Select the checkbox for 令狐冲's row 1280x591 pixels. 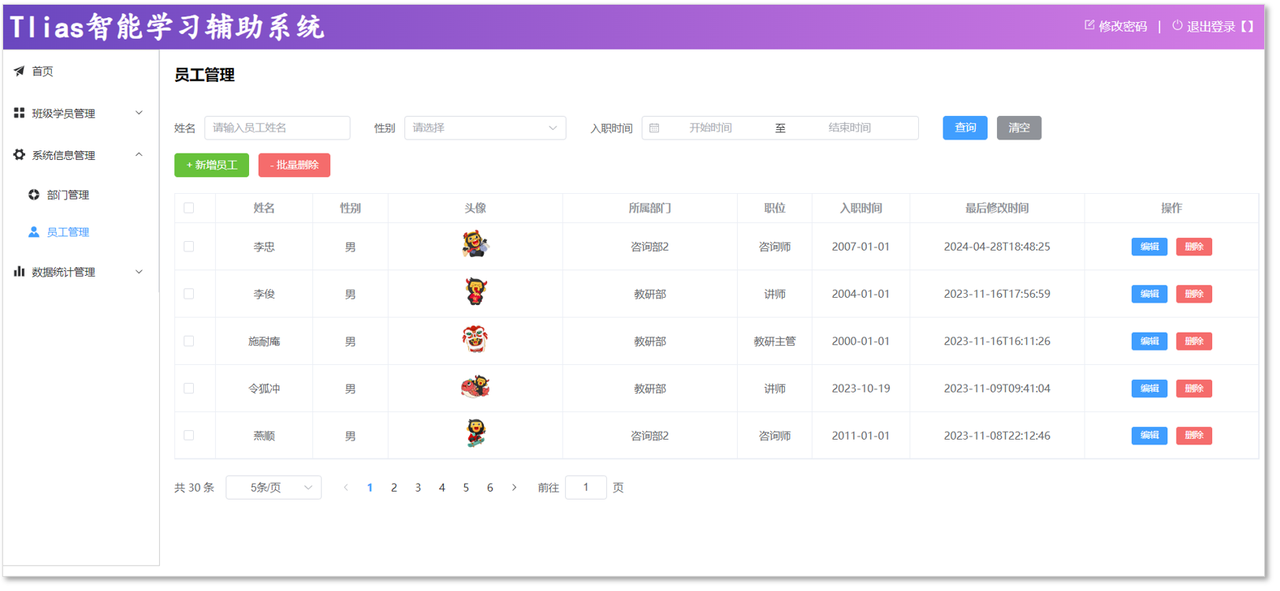coord(189,388)
